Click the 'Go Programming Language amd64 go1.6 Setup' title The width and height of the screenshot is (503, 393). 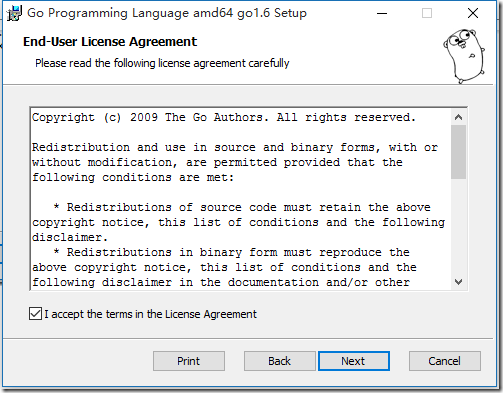167,13
